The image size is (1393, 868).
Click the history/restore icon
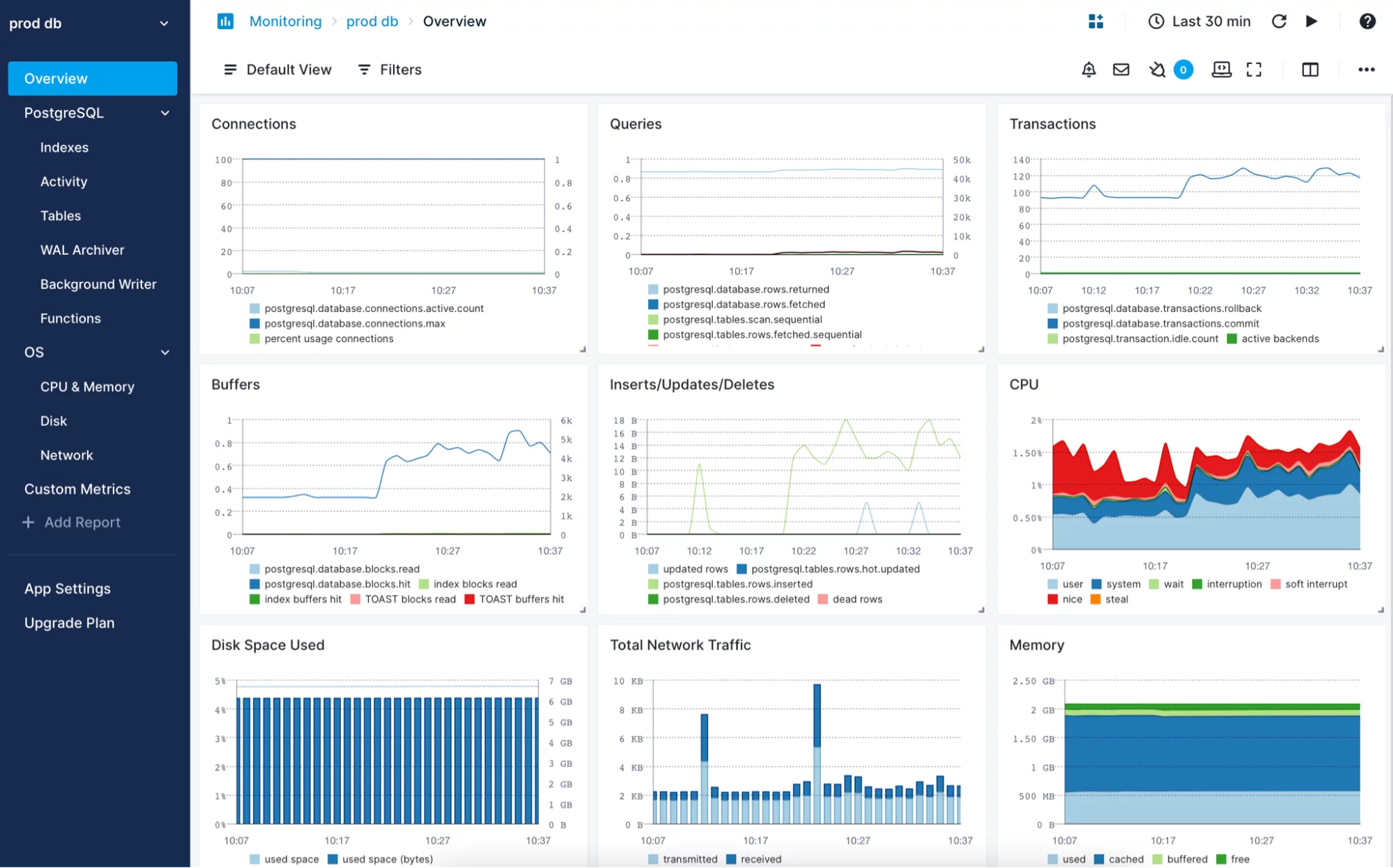tap(1155, 21)
